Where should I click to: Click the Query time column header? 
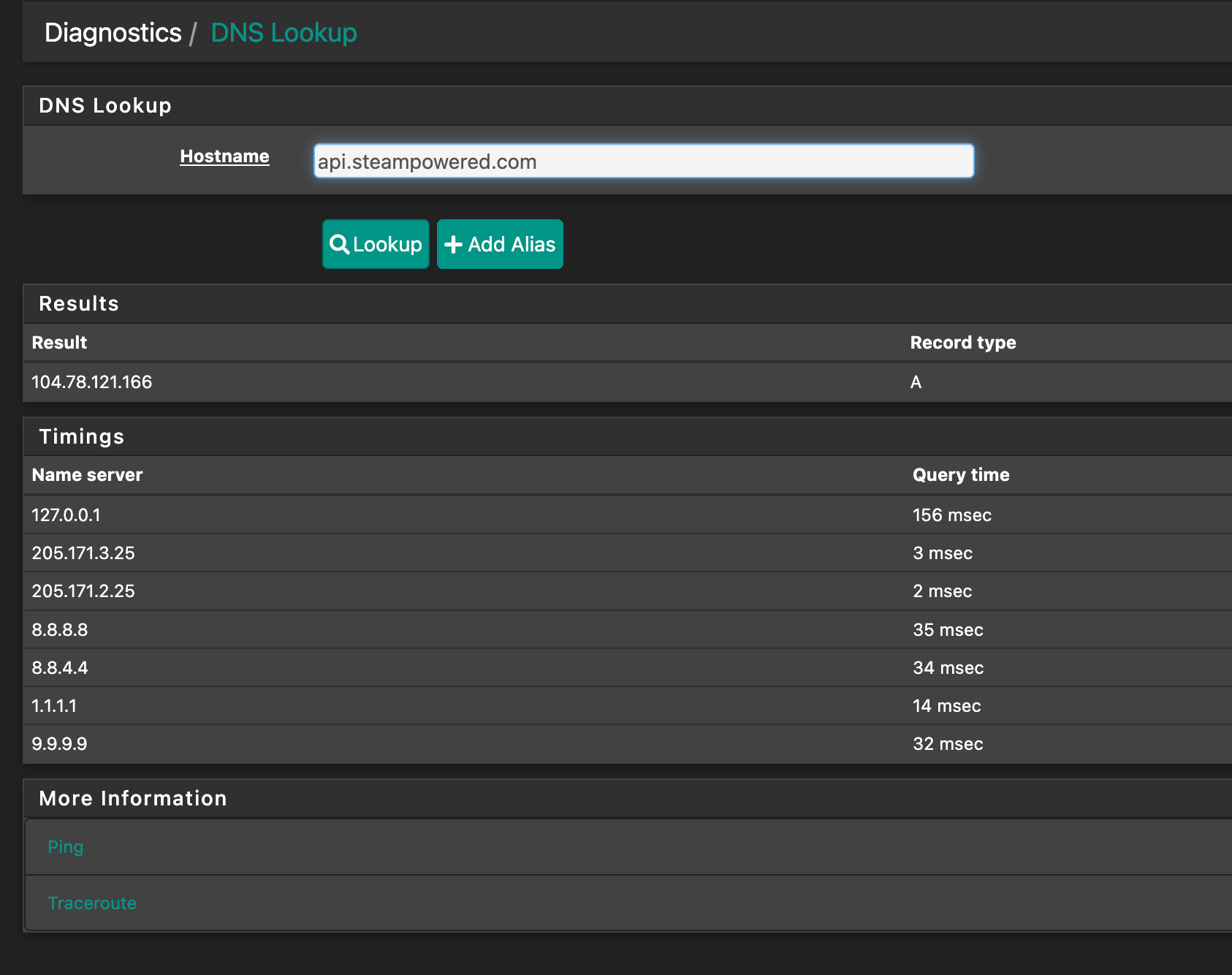tap(961, 475)
